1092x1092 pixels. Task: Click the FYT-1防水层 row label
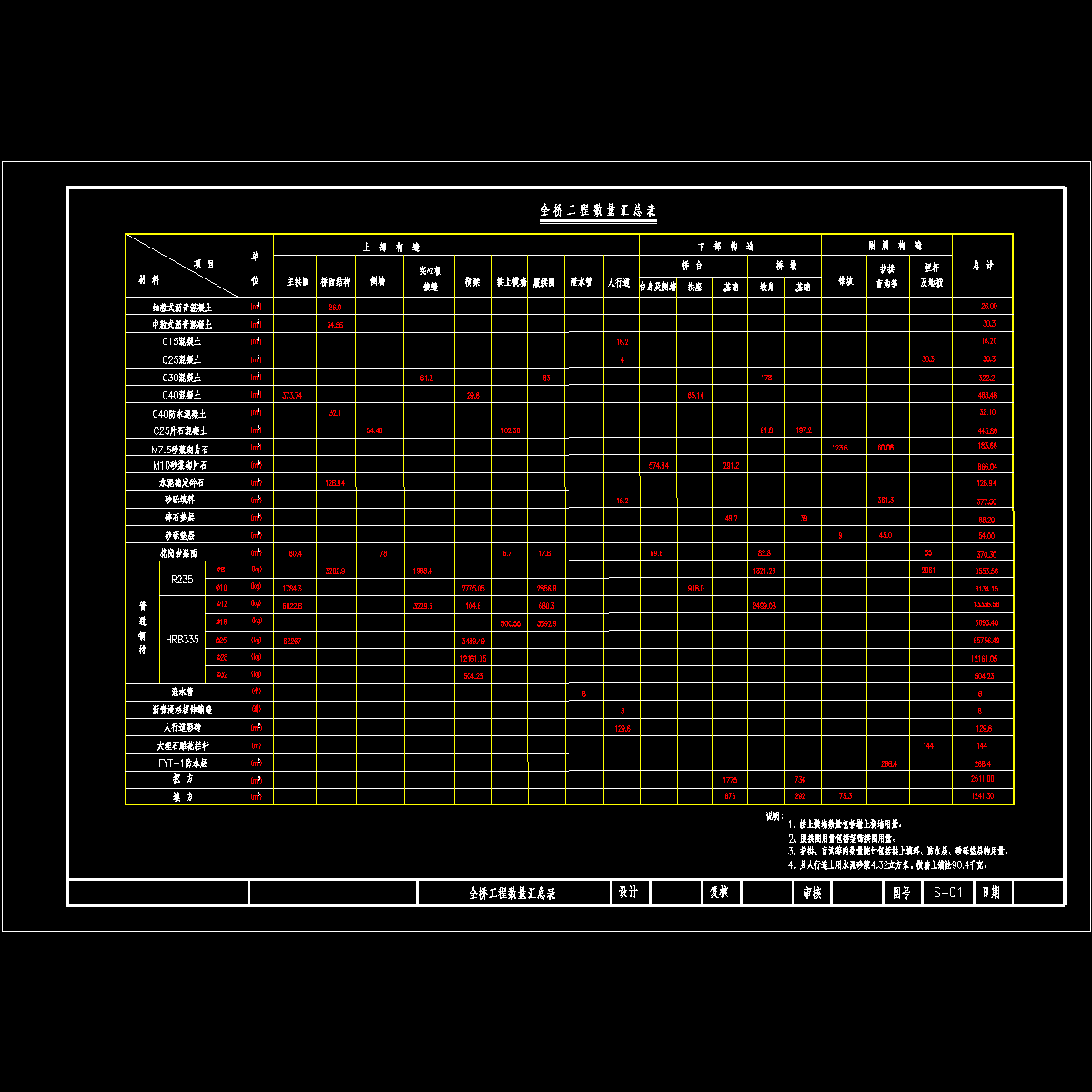pos(181,763)
